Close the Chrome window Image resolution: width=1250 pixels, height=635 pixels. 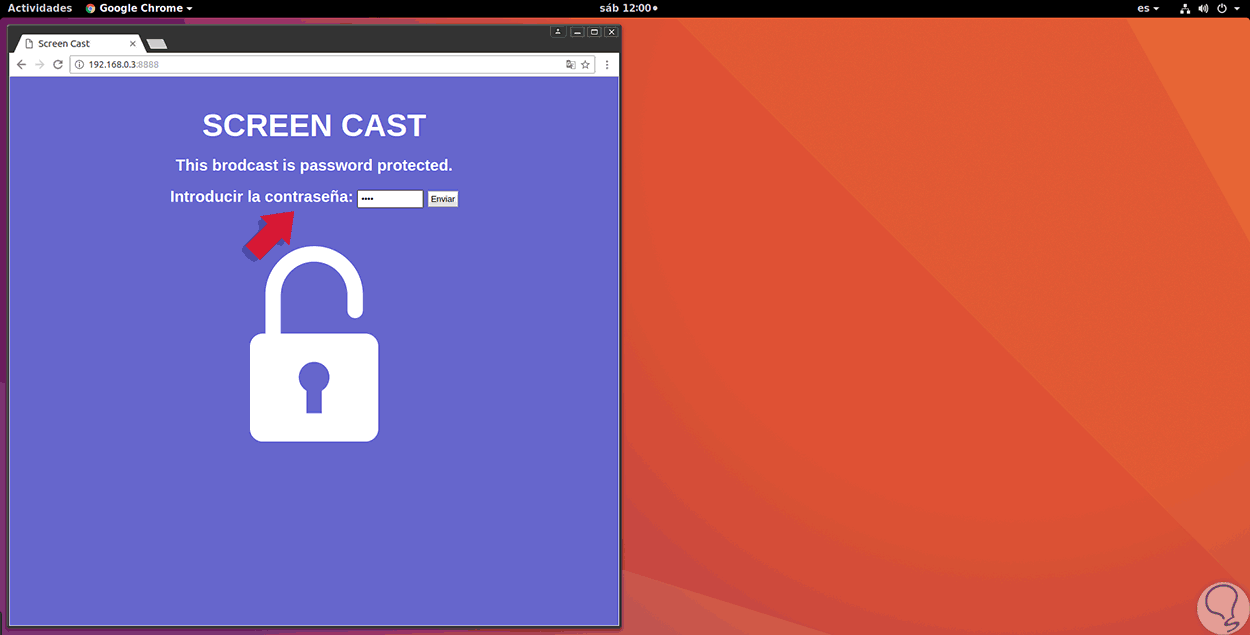(x=611, y=32)
